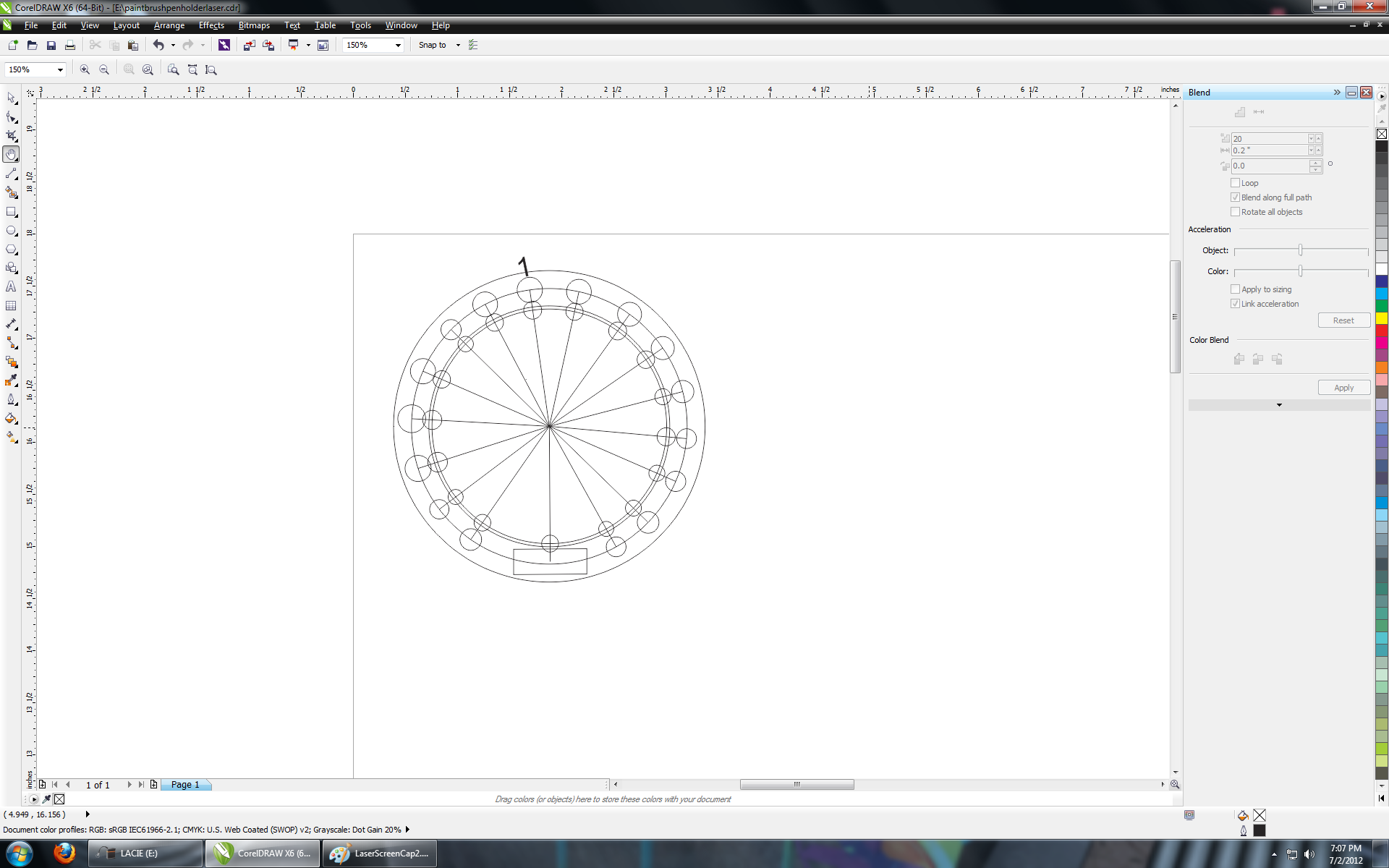Enable Blend along full path option
Viewport: 1389px width, 868px height.
1235,197
